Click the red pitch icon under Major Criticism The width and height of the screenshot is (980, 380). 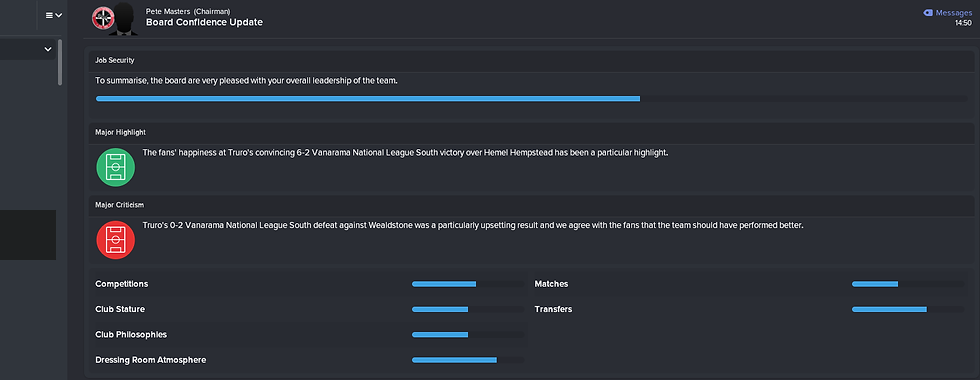(116, 239)
